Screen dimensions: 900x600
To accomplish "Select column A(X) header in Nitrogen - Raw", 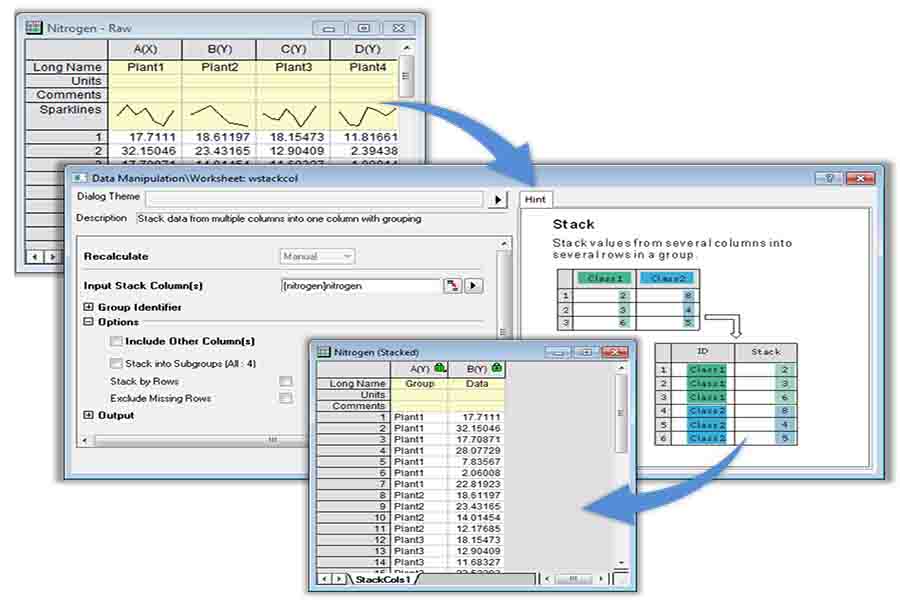I will pyautogui.click(x=145, y=49).
